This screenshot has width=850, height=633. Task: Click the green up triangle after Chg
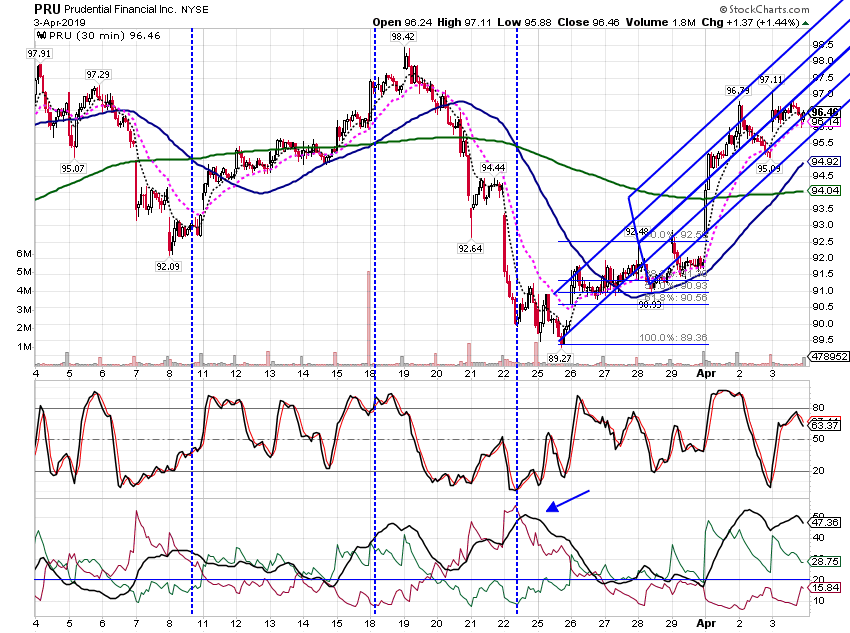[806, 23]
